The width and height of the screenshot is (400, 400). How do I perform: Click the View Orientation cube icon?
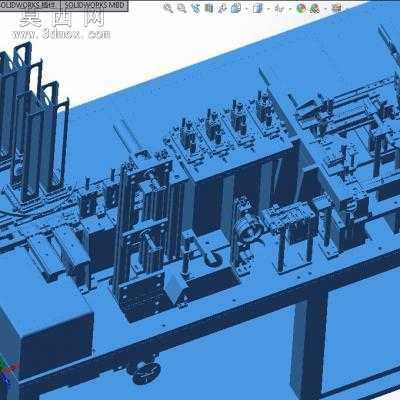[236, 8]
